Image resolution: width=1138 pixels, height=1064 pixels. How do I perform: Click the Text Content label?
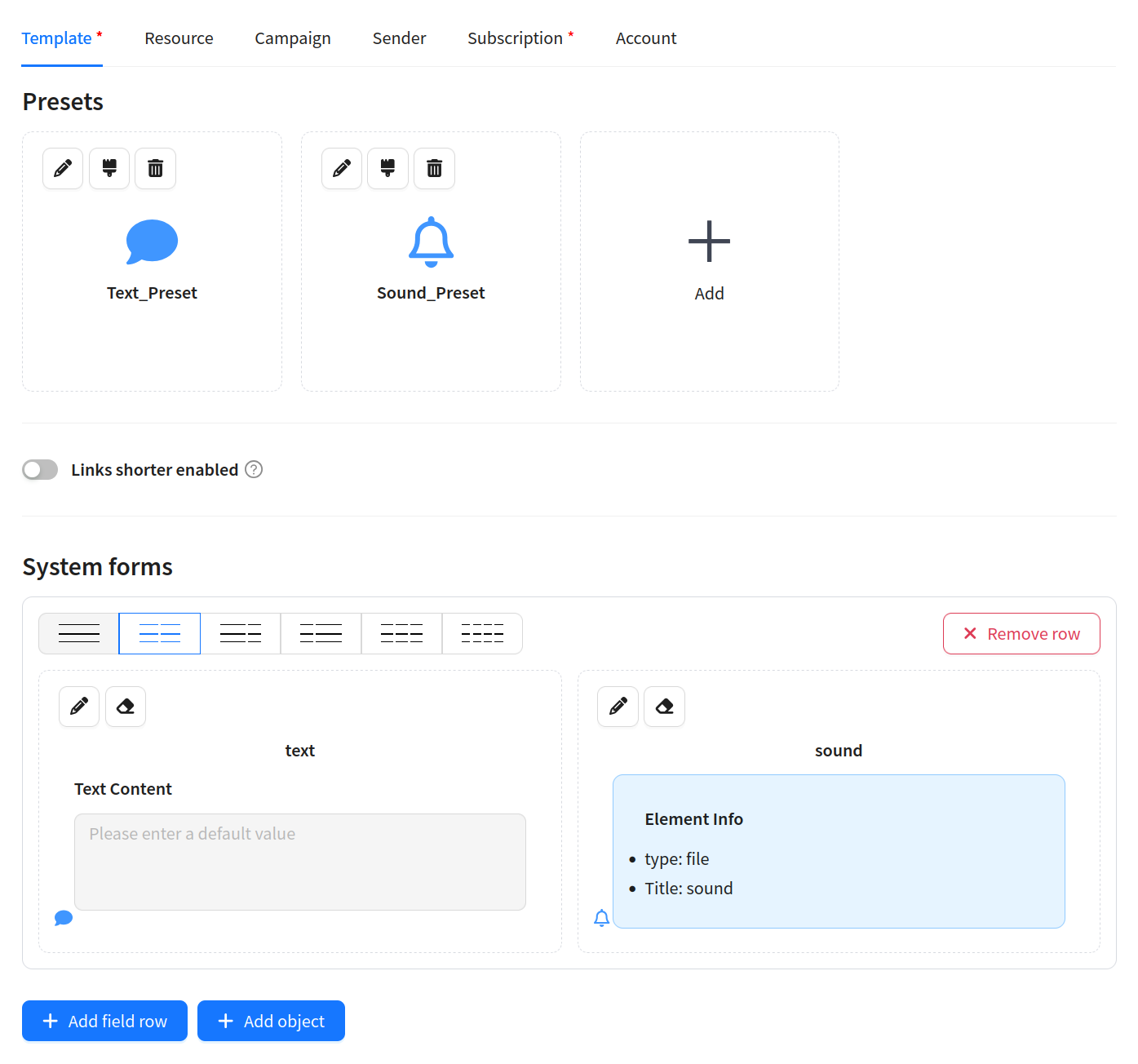(123, 789)
